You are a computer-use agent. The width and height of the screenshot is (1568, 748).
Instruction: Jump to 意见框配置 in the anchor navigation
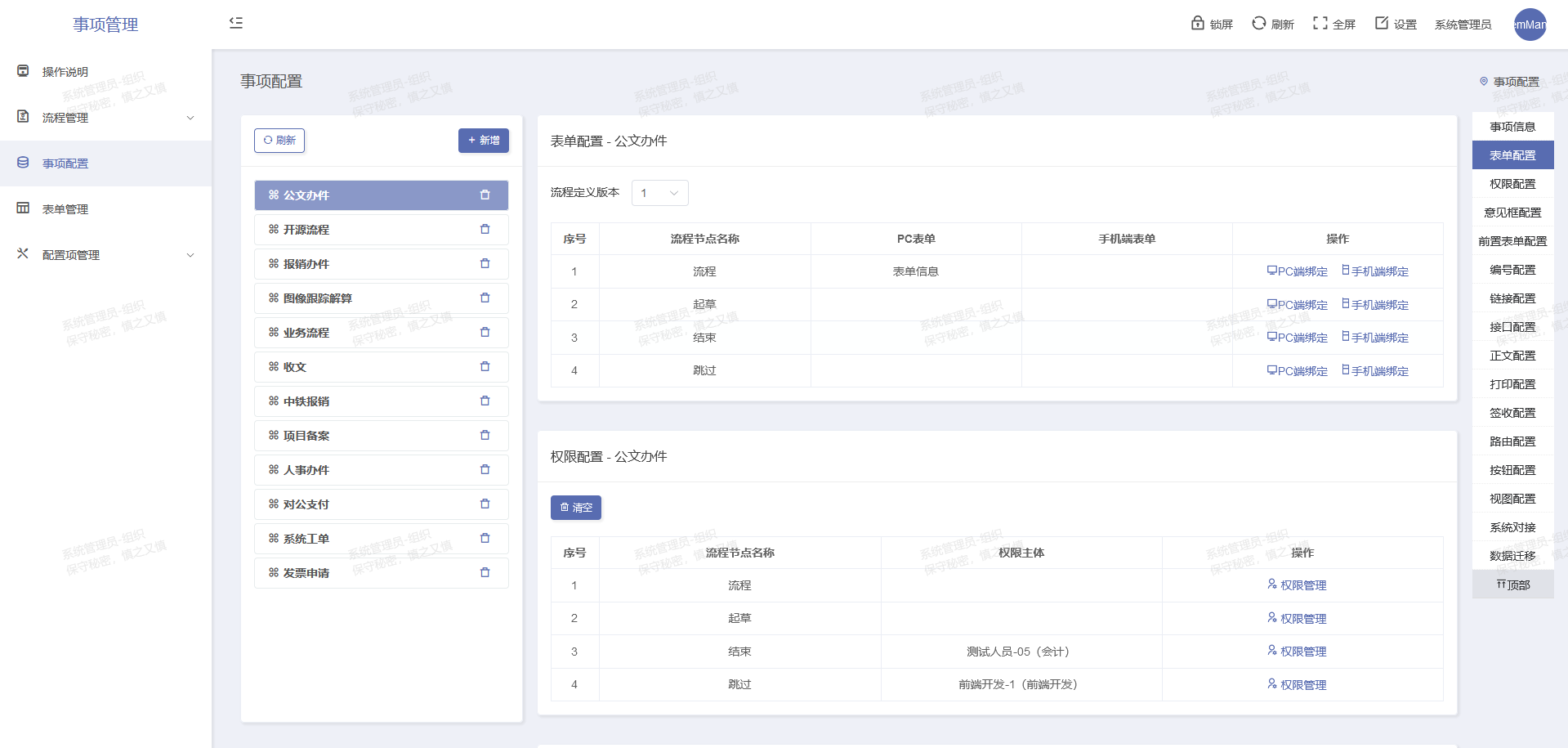tap(1512, 213)
